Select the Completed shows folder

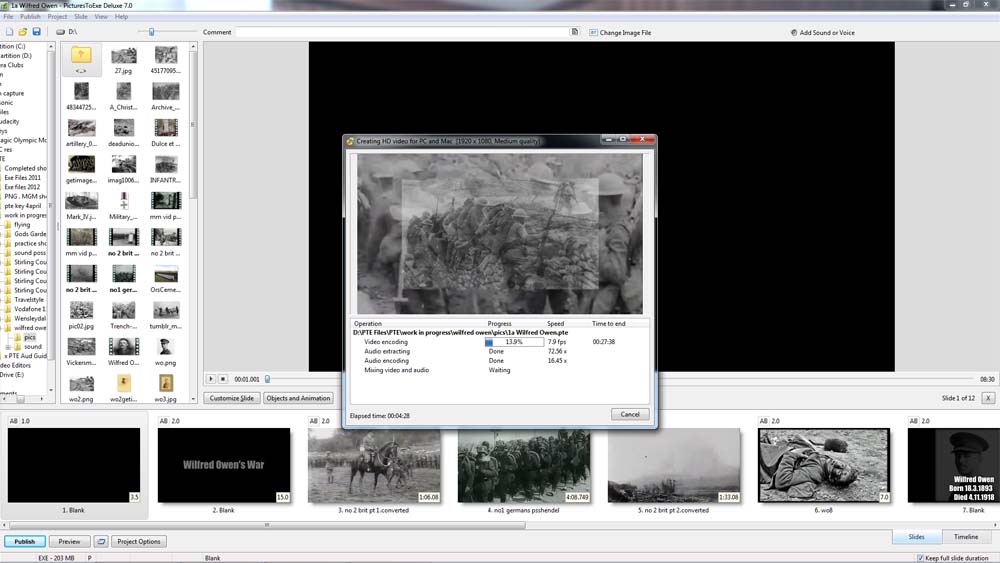24,168
